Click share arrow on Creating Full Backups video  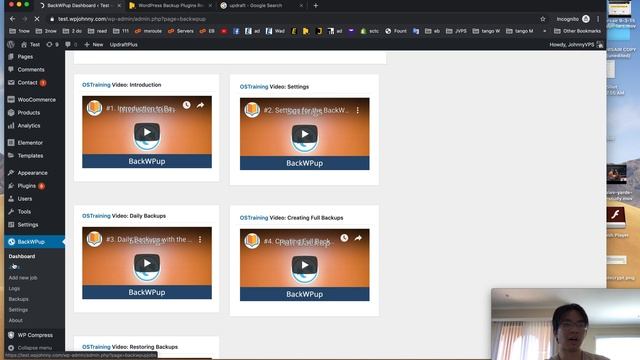pyautogui.click(x=358, y=238)
